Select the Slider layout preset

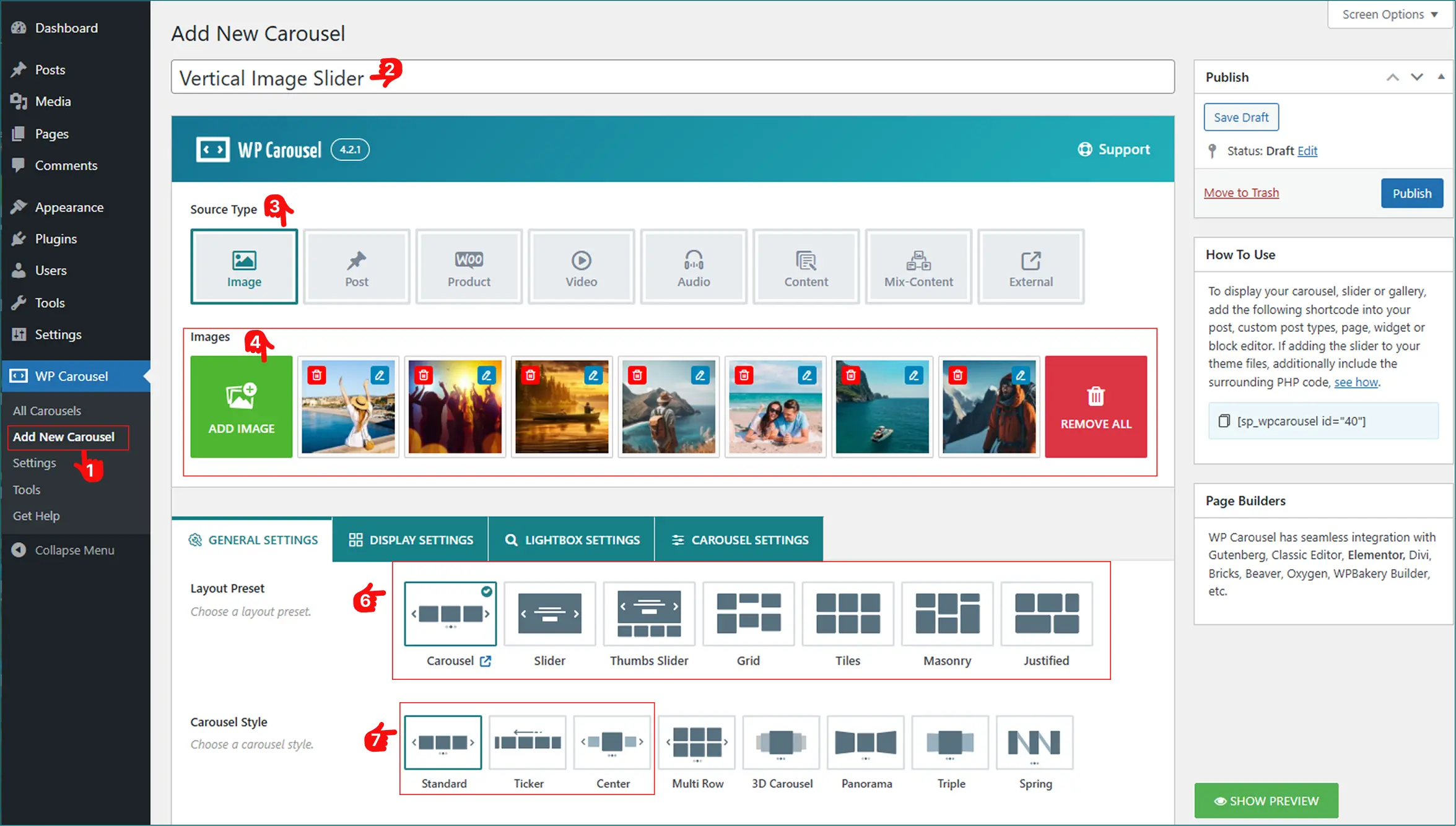549,614
